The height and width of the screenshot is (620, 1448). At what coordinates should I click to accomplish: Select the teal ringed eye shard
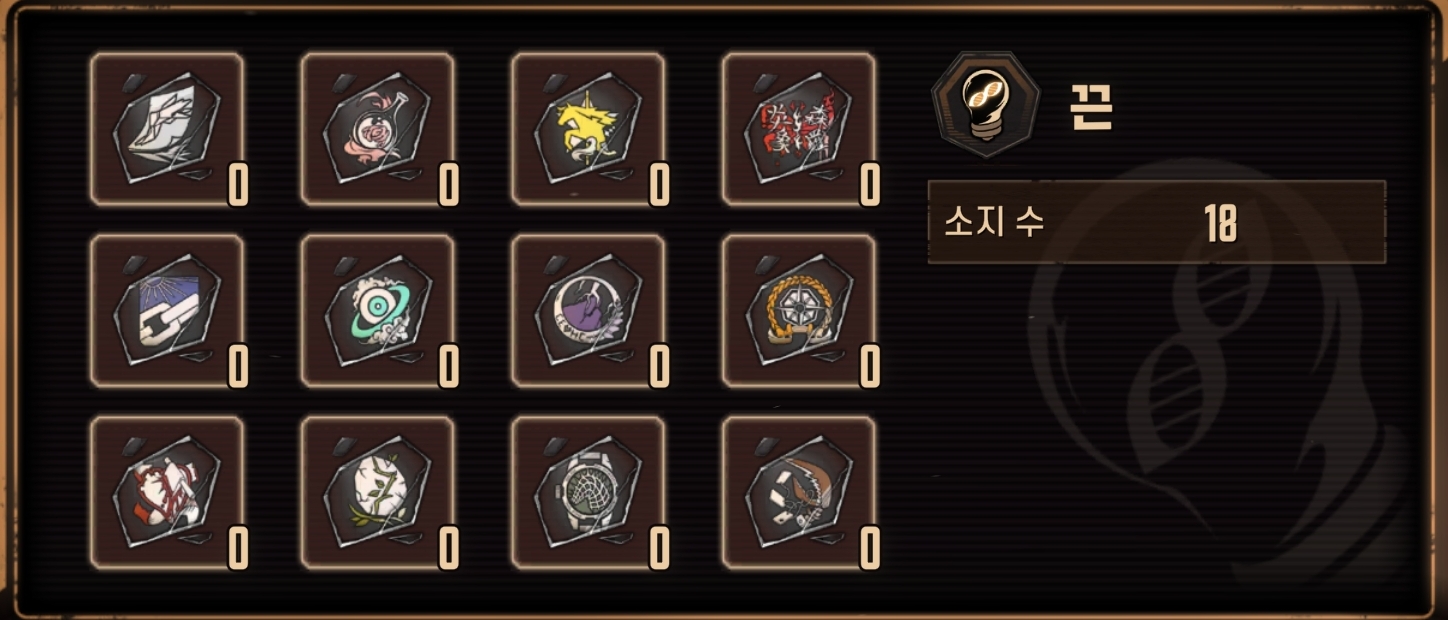click(378, 311)
